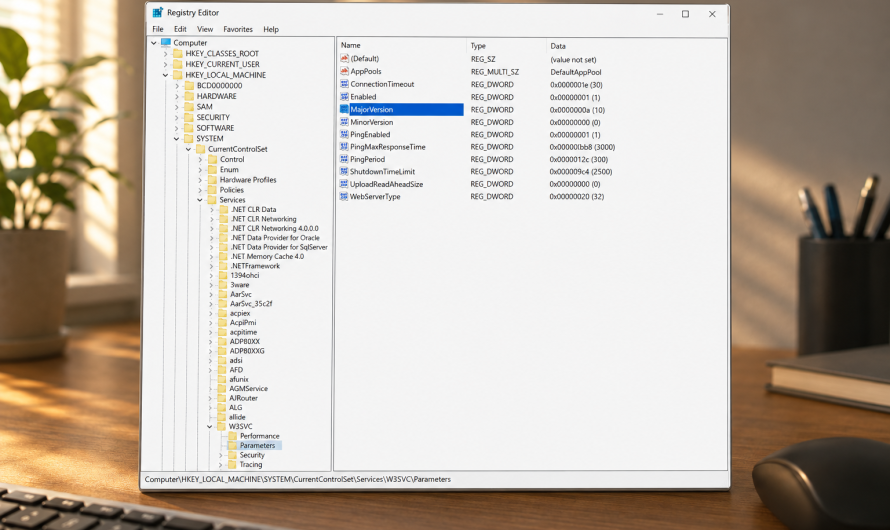Click the SECURITY key folder icon
Screen dimensions: 890x530
[x=189, y=117]
